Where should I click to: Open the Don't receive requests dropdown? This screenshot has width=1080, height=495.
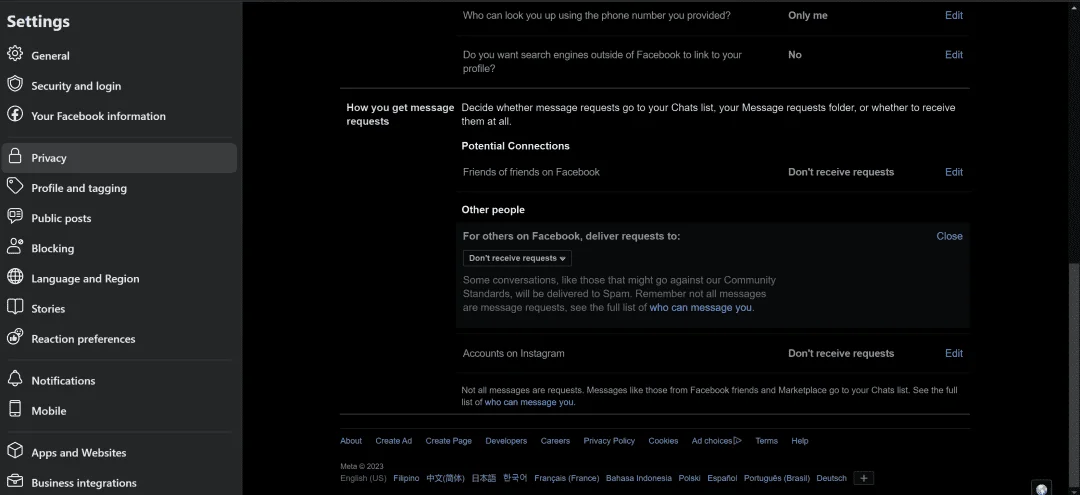click(517, 258)
